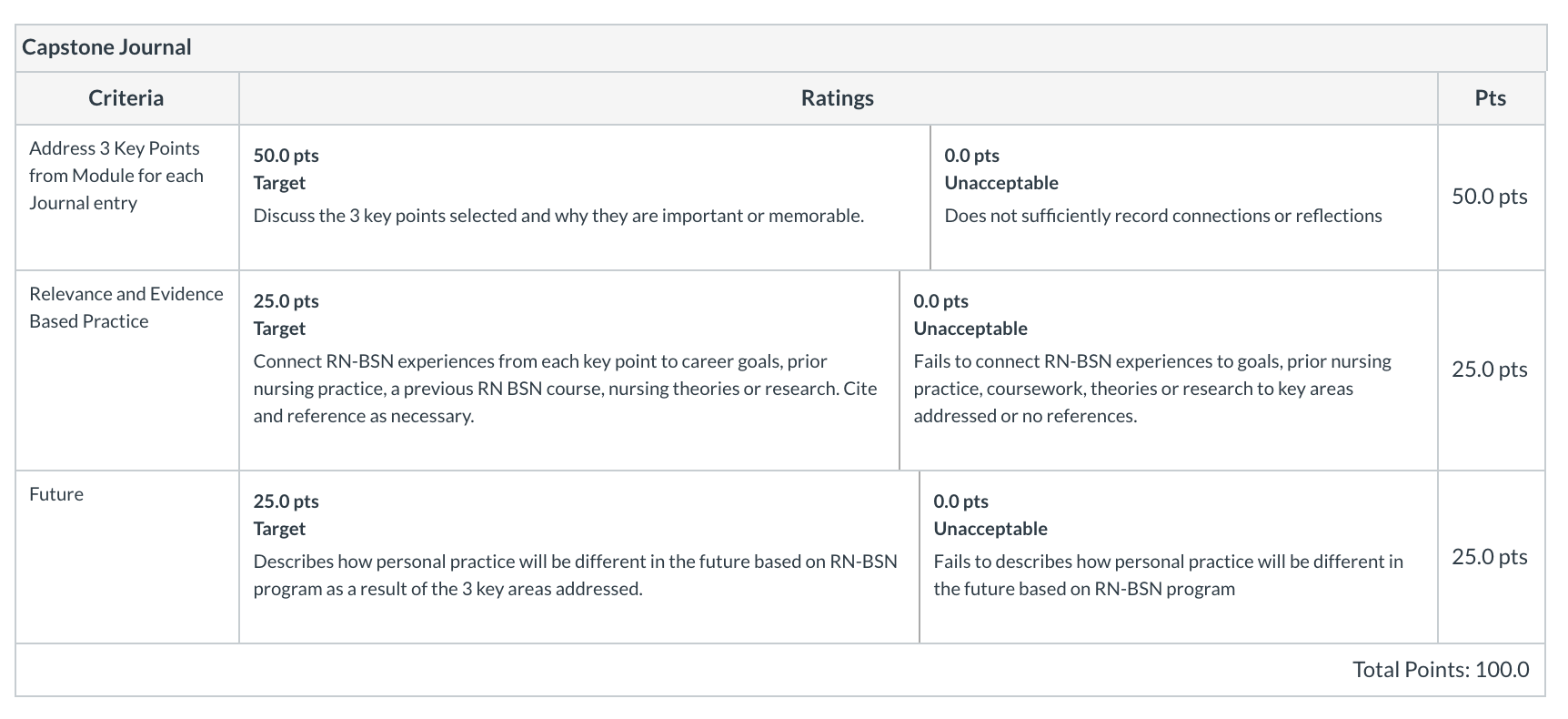
Task: Choose Unacceptable rating for Key Points
Action: coord(1184,197)
